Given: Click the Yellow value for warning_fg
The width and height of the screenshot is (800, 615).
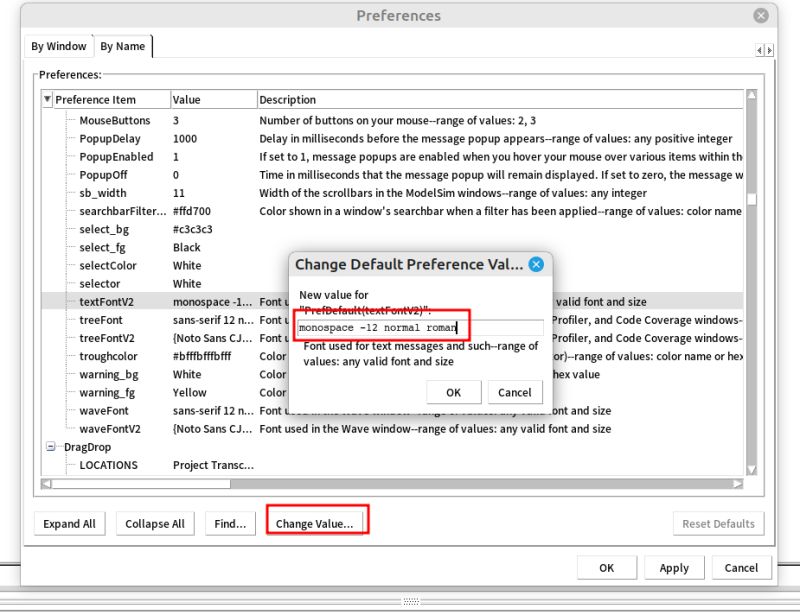Looking at the screenshot, I should point(189,392).
